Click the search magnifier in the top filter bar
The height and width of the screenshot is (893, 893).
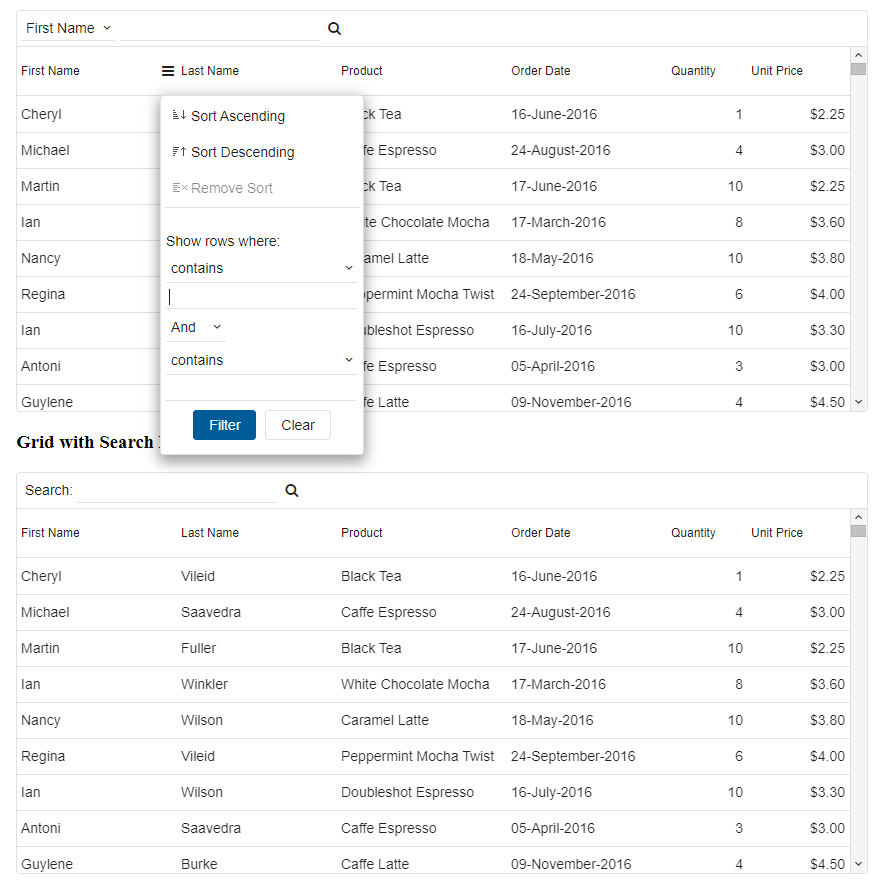click(x=334, y=29)
